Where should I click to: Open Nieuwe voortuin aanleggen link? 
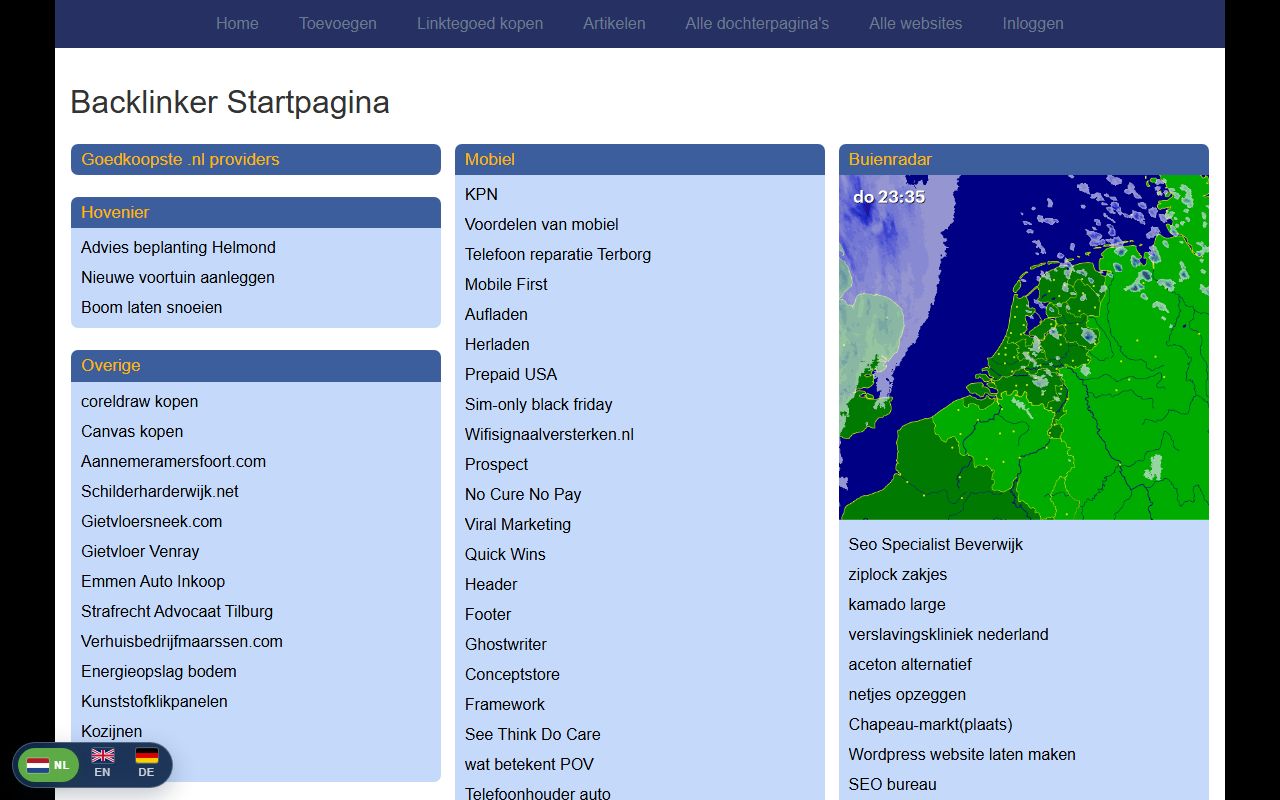(178, 277)
